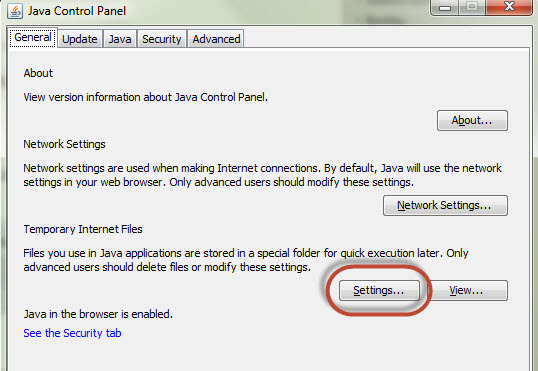538x371 pixels.
Task: Close the Java Control Panel window
Action: (509, 7)
